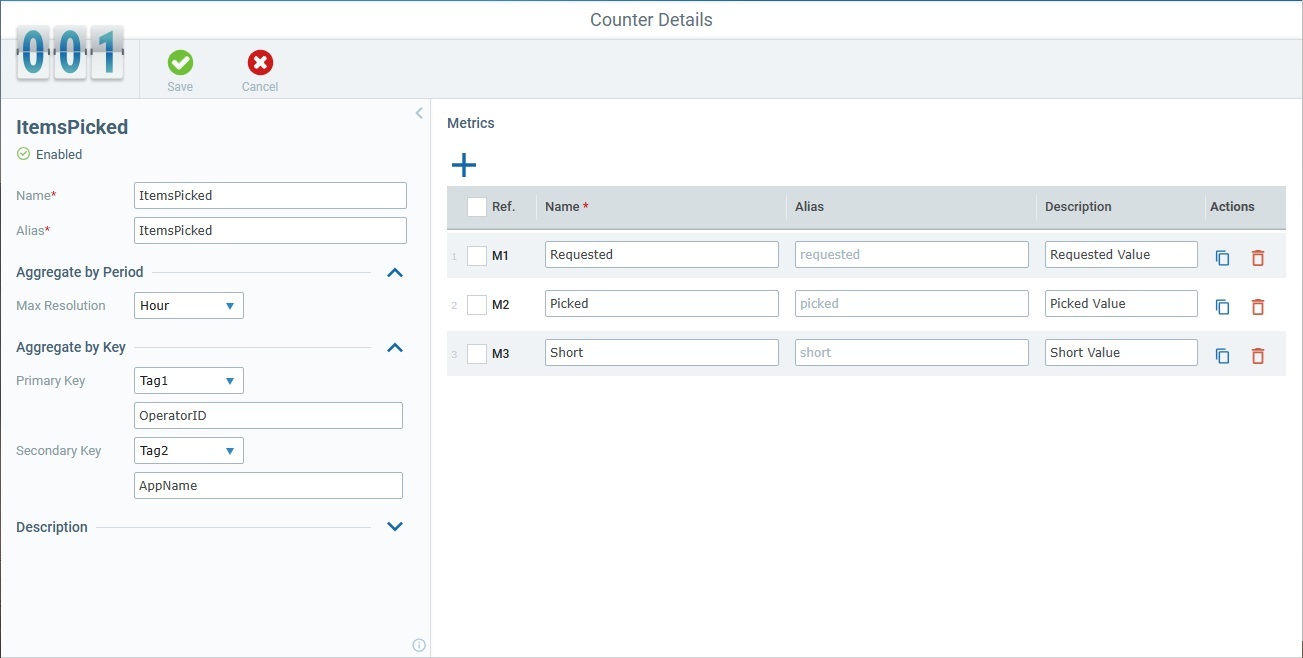This screenshot has height=658, width=1303.
Task: Check the M2 row checkbox
Action: [x=477, y=305]
